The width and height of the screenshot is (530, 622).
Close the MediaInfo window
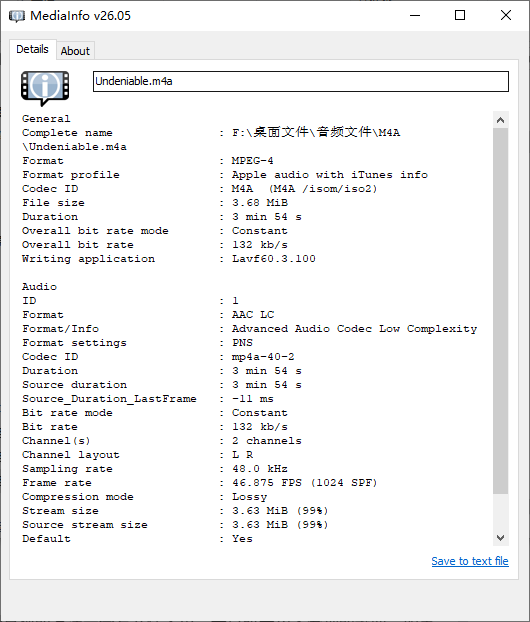pyautogui.click(x=506, y=15)
